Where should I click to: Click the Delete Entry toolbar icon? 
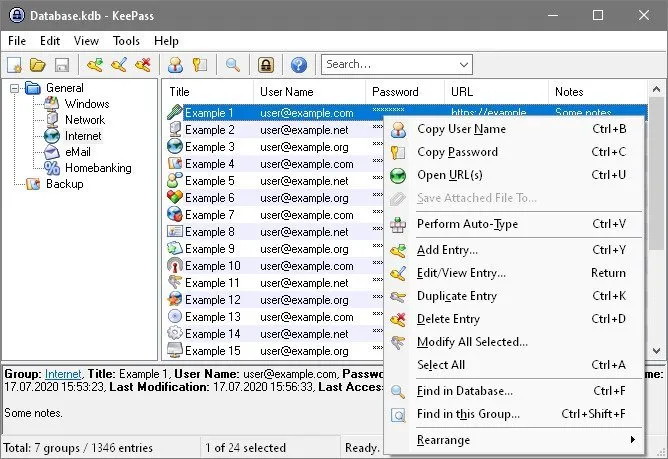pos(143,65)
